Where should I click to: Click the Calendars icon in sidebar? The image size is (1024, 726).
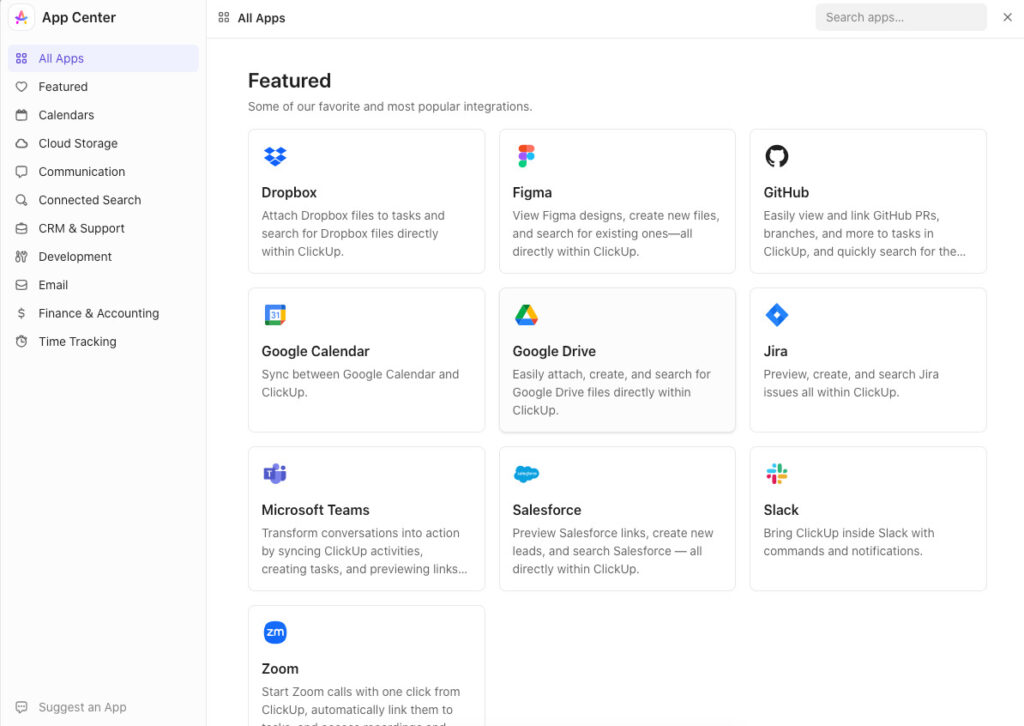[x=22, y=115]
